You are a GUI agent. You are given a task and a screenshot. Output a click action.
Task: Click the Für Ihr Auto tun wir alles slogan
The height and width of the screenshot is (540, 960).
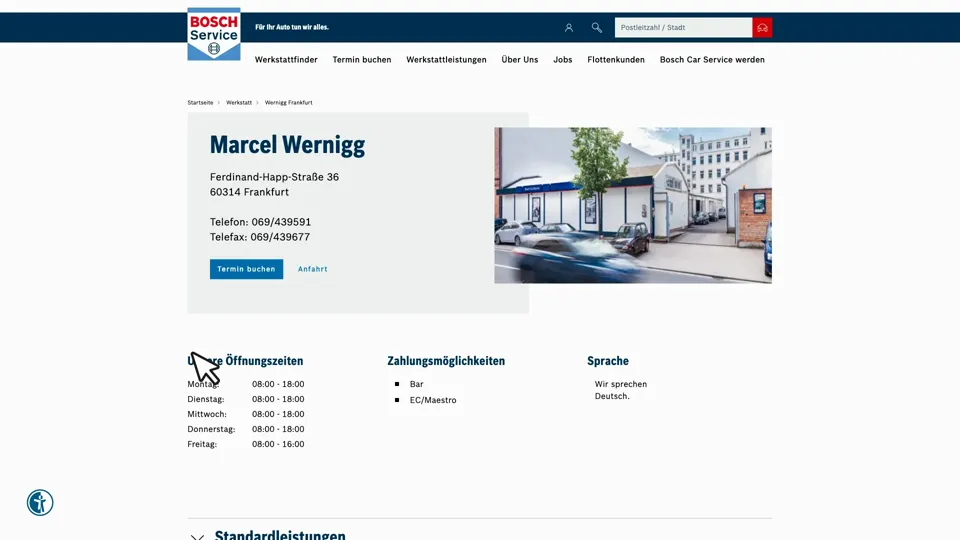[x=292, y=27]
